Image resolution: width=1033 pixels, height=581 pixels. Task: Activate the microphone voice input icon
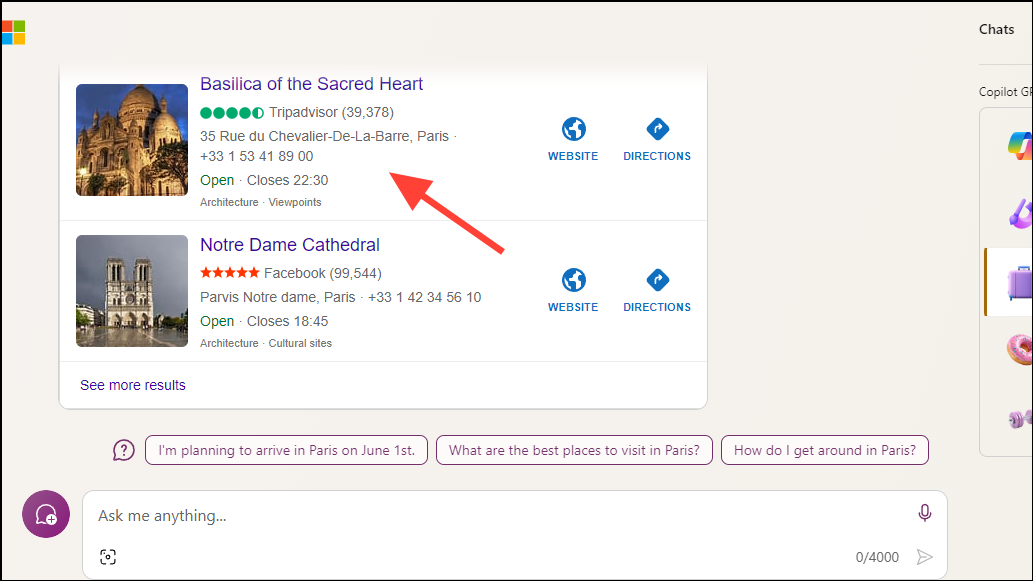pos(924,512)
